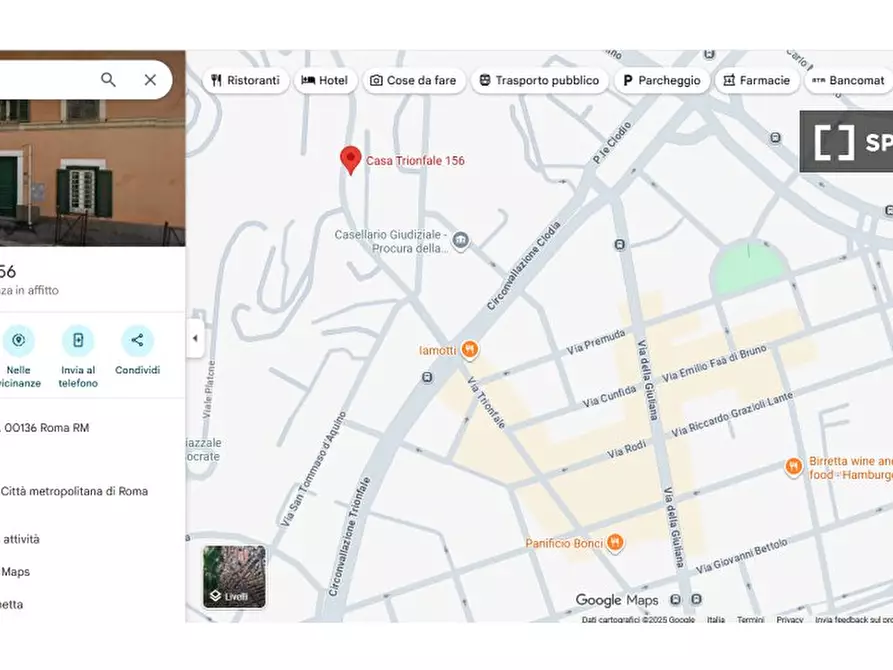
Task: Open Condividi sharing options
Action: click(x=138, y=340)
